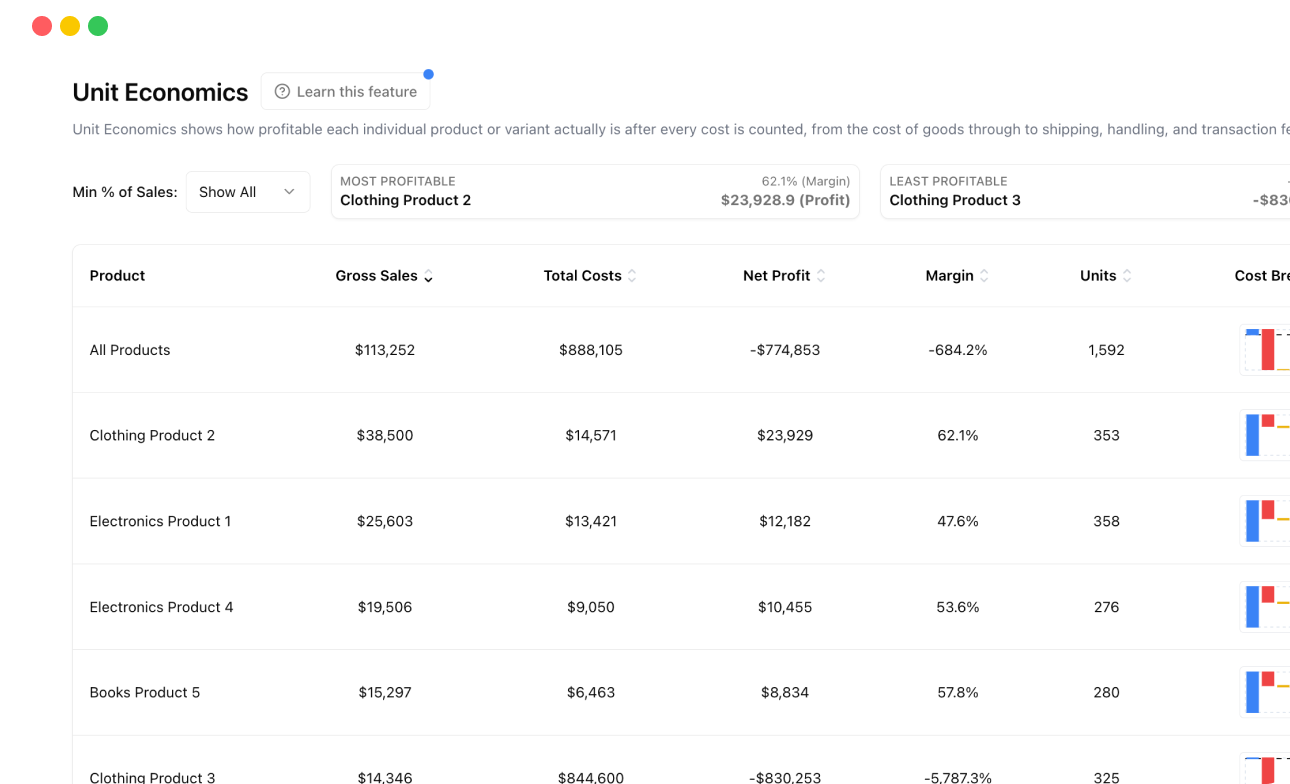Expand Clothing Product 2 to view its variants
1290x784 pixels.
(x=152, y=435)
